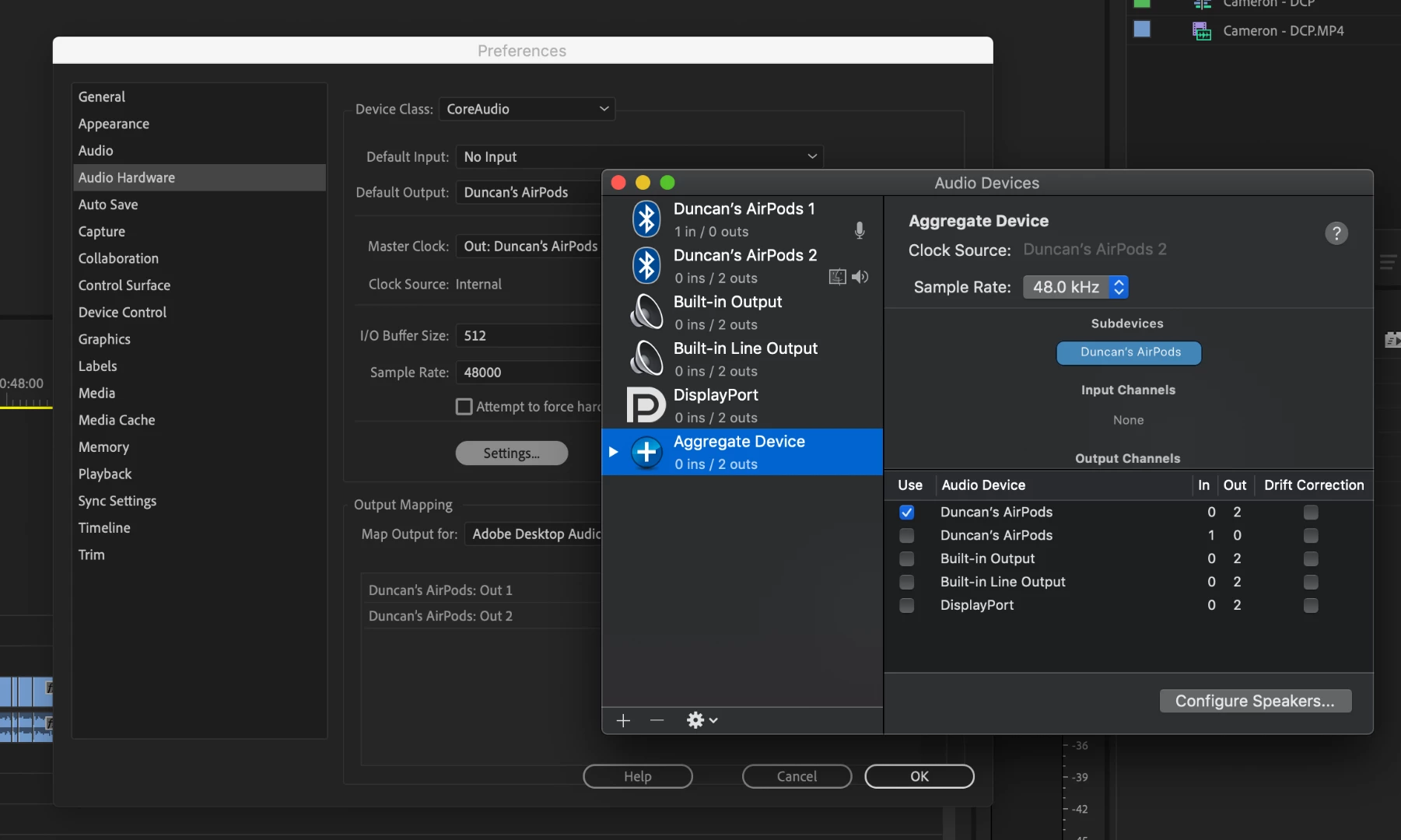This screenshot has width=1401, height=840.
Task: Open the gear action menu in Audio Devices
Action: click(702, 721)
